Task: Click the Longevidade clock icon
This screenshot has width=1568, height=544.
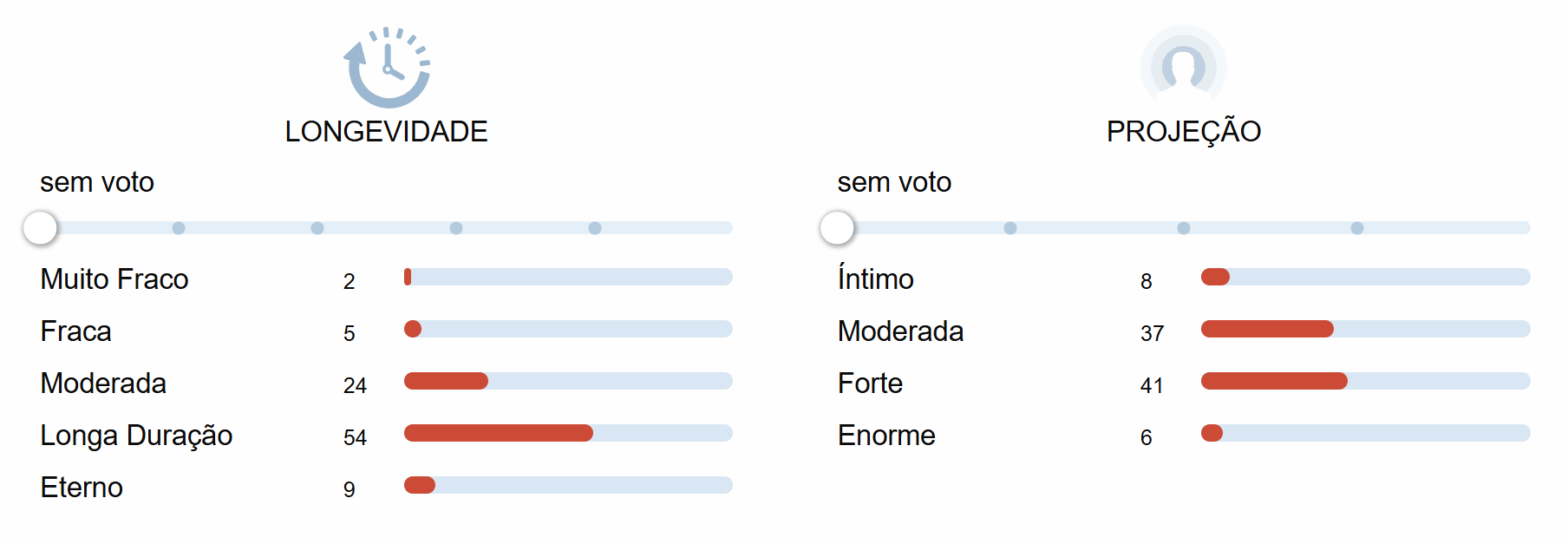Action: point(387,67)
